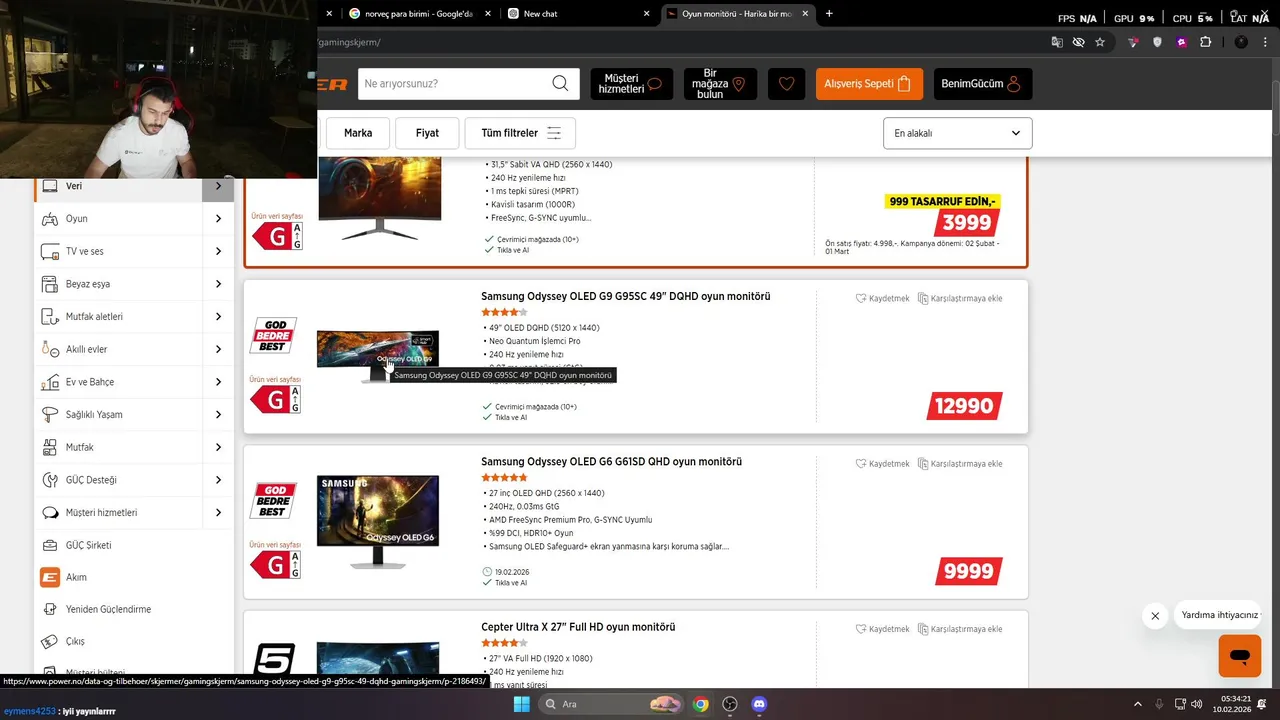The height and width of the screenshot is (720, 1280).
Task: Open Müşteri hizmetleri header button
Action: [631, 84]
